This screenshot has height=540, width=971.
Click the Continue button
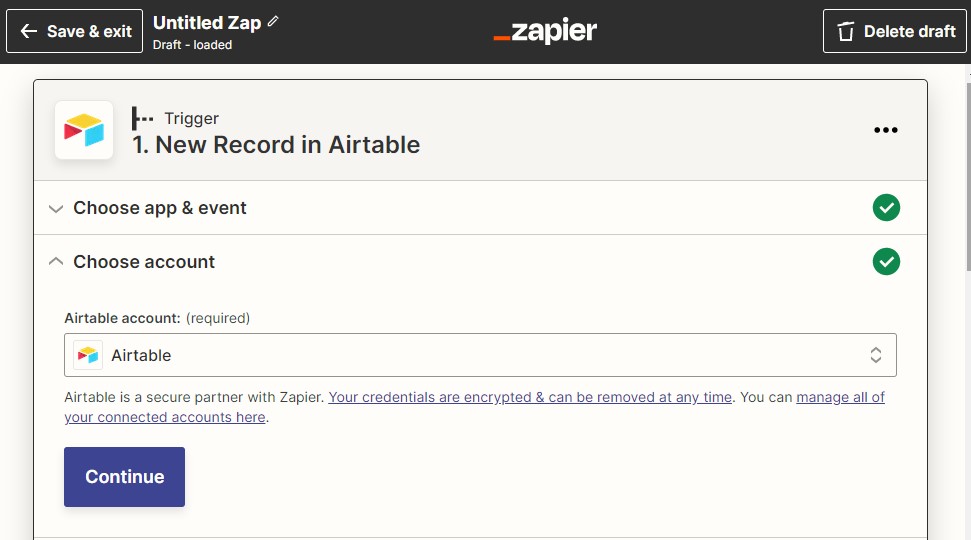pyautogui.click(x=124, y=477)
